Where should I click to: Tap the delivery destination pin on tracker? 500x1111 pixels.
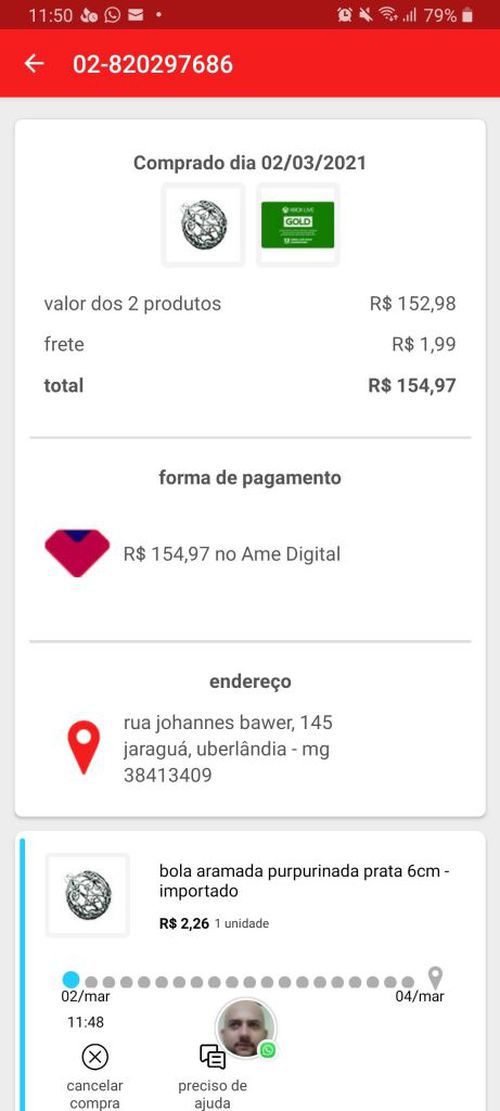(436, 979)
